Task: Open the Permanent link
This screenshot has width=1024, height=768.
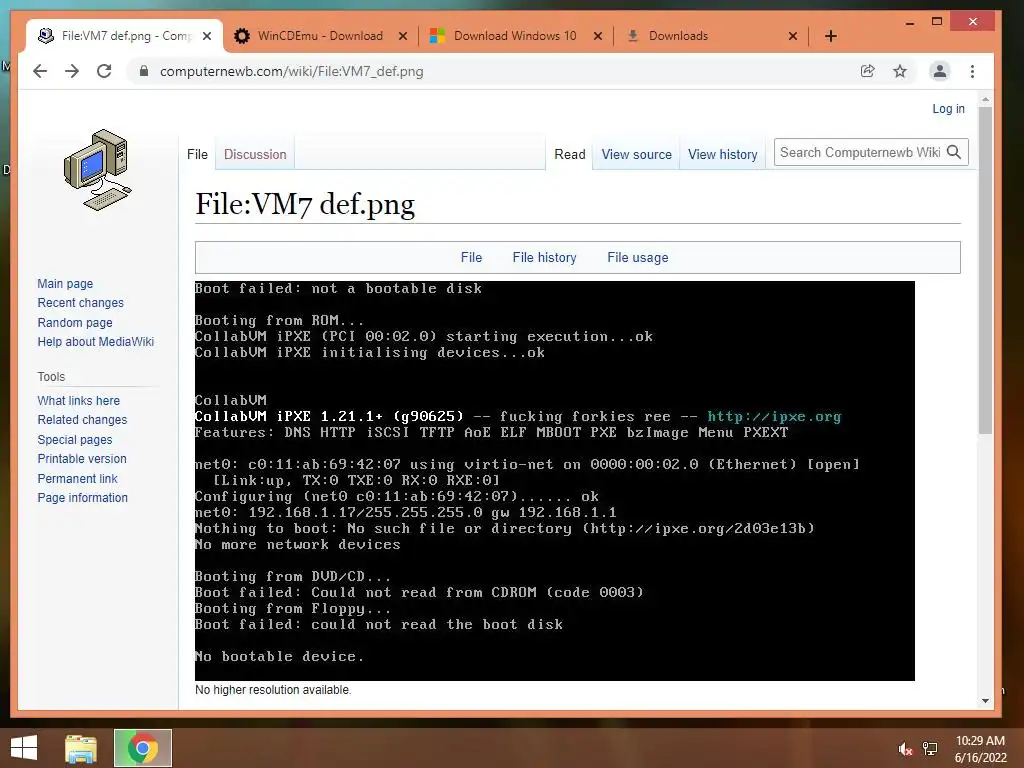Action: 77,478
